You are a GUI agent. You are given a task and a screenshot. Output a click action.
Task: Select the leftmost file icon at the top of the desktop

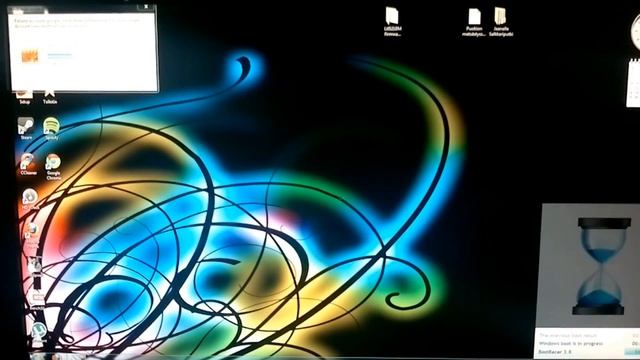click(x=392, y=22)
